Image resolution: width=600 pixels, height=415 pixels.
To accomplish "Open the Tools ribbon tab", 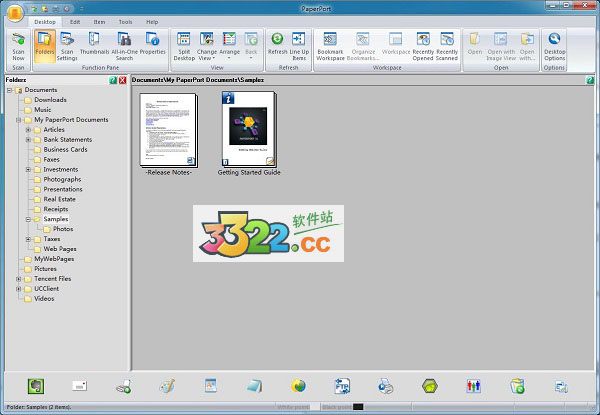I will (125, 20).
